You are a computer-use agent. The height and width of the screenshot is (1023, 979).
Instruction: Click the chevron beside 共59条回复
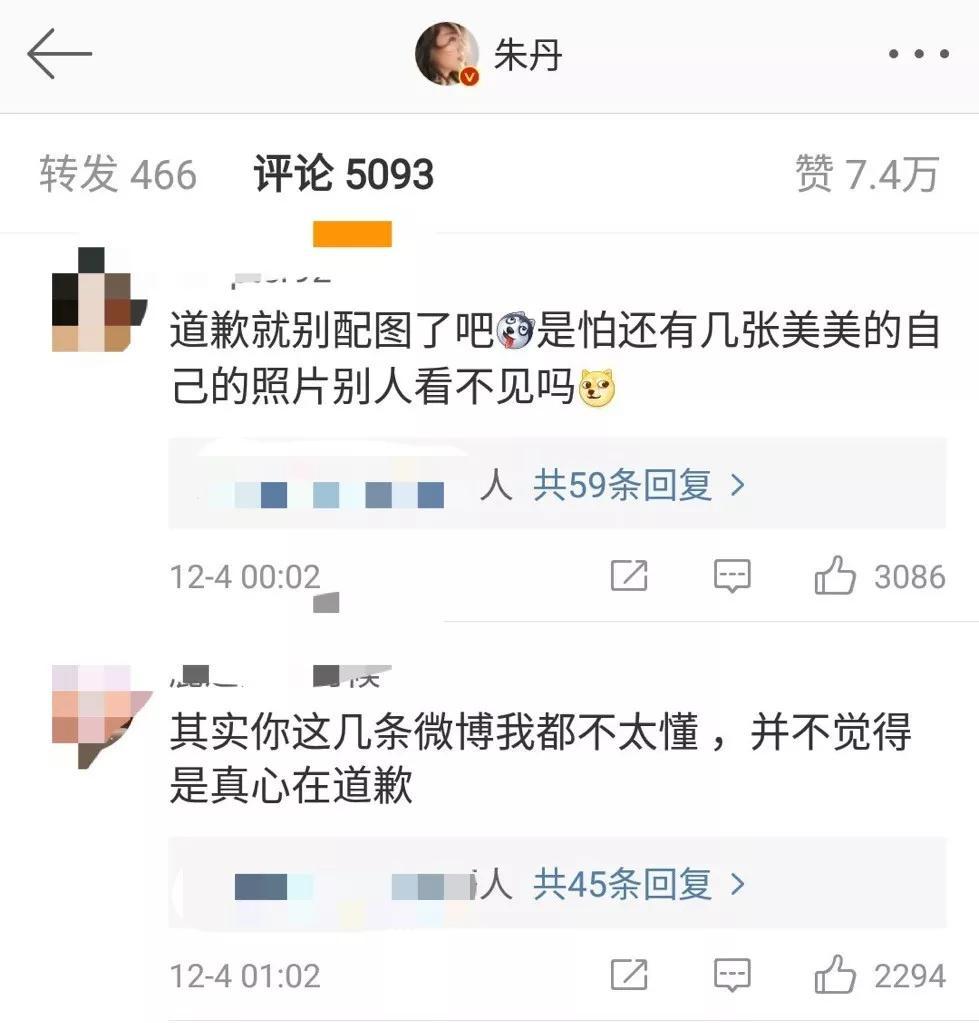coord(738,485)
